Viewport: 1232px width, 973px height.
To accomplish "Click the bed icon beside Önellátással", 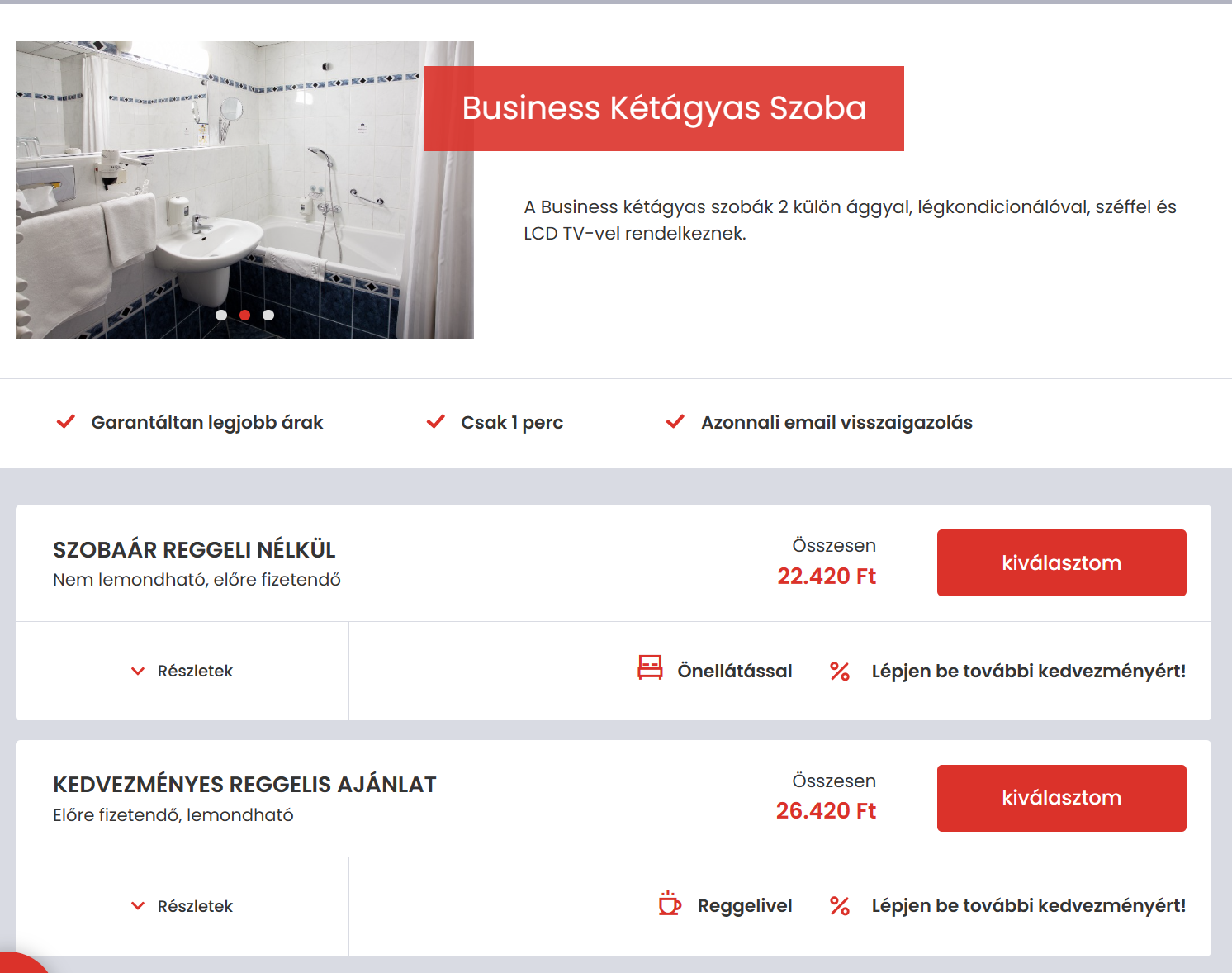I will click(x=650, y=667).
